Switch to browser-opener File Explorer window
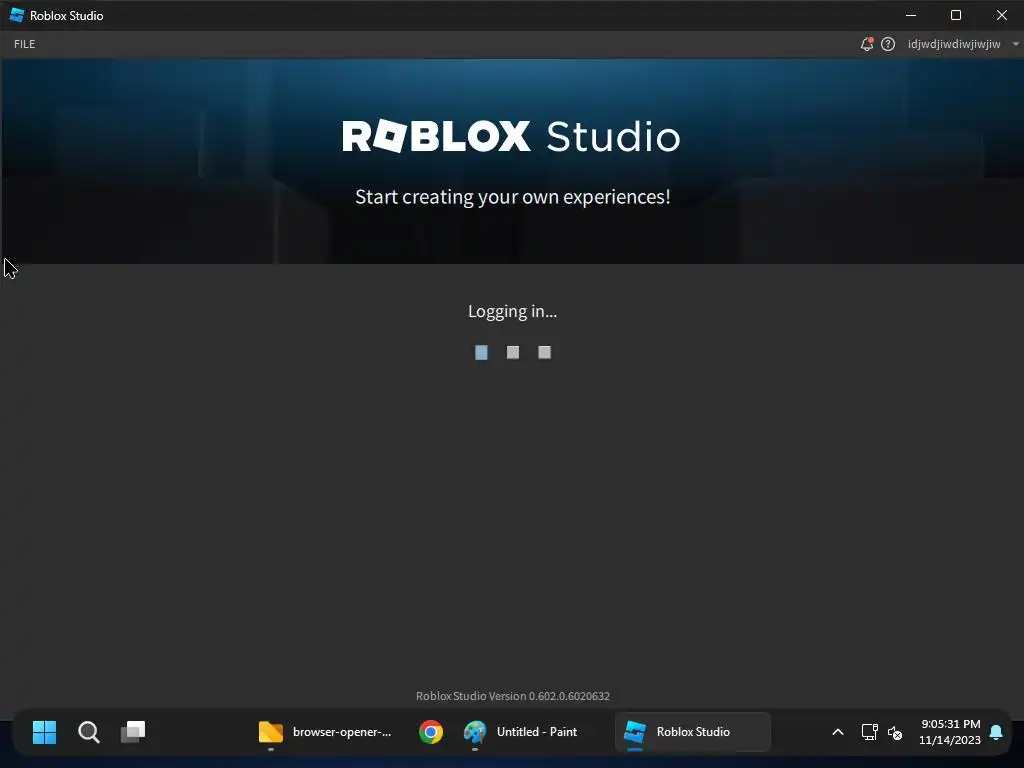This screenshot has width=1024, height=768. click(325, 732)
